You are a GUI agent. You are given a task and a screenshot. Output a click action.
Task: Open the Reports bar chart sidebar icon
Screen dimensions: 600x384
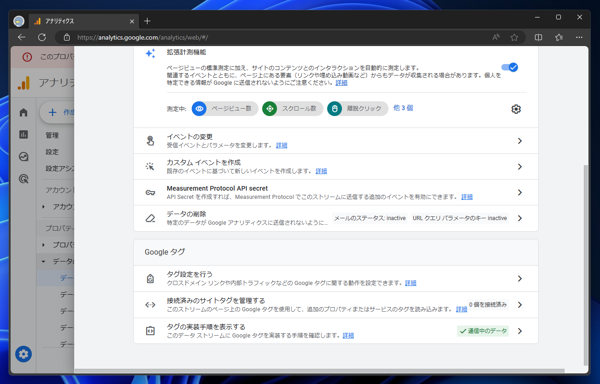point(23,134)
